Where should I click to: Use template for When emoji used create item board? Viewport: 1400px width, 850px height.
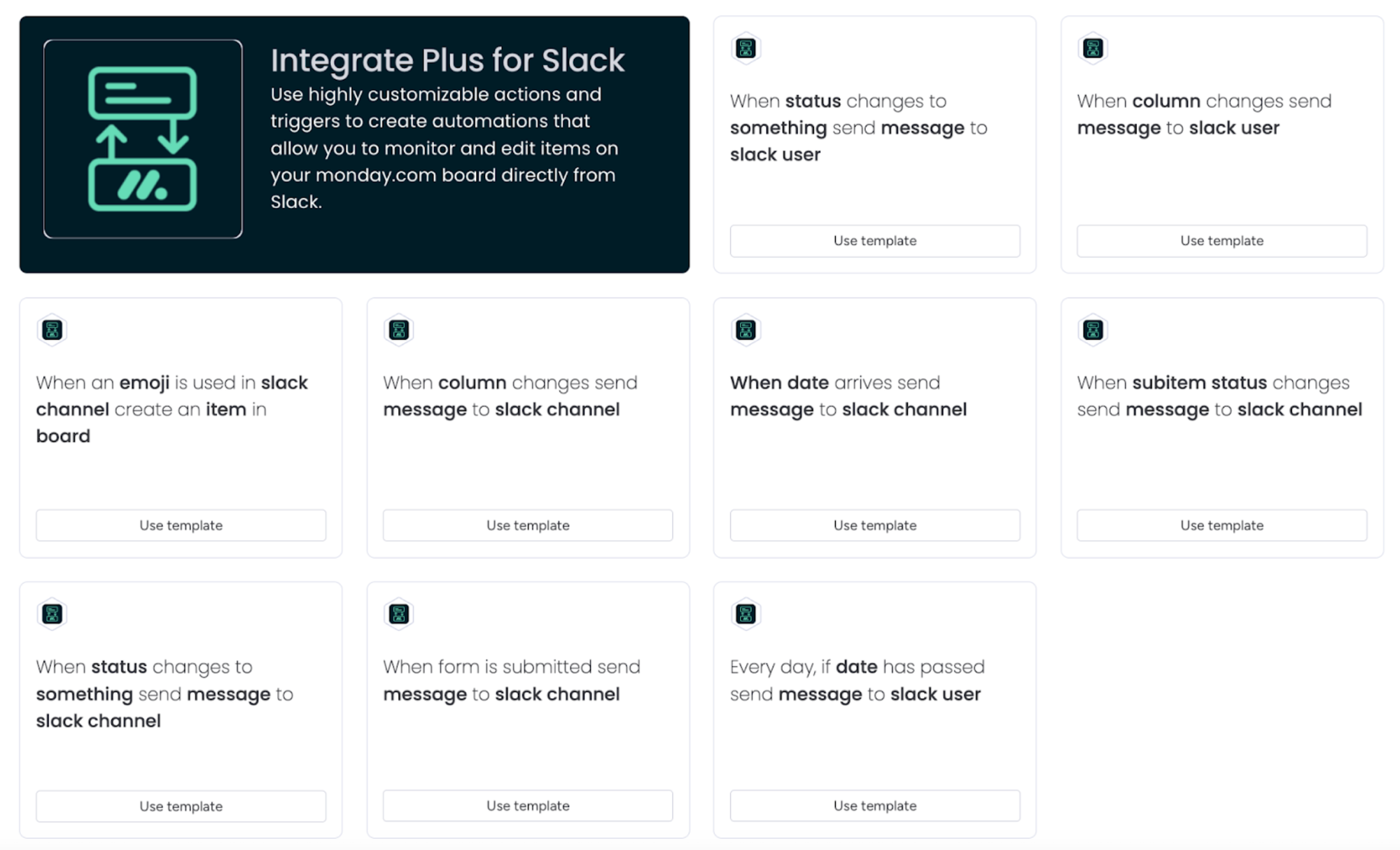[x=180, y=525]
